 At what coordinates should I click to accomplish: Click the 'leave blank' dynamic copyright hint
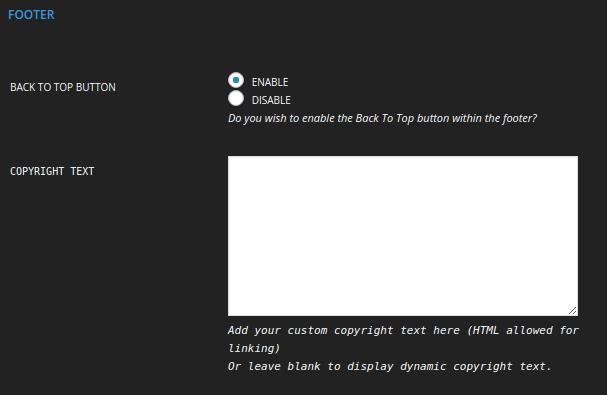click(x=389, y=366)
